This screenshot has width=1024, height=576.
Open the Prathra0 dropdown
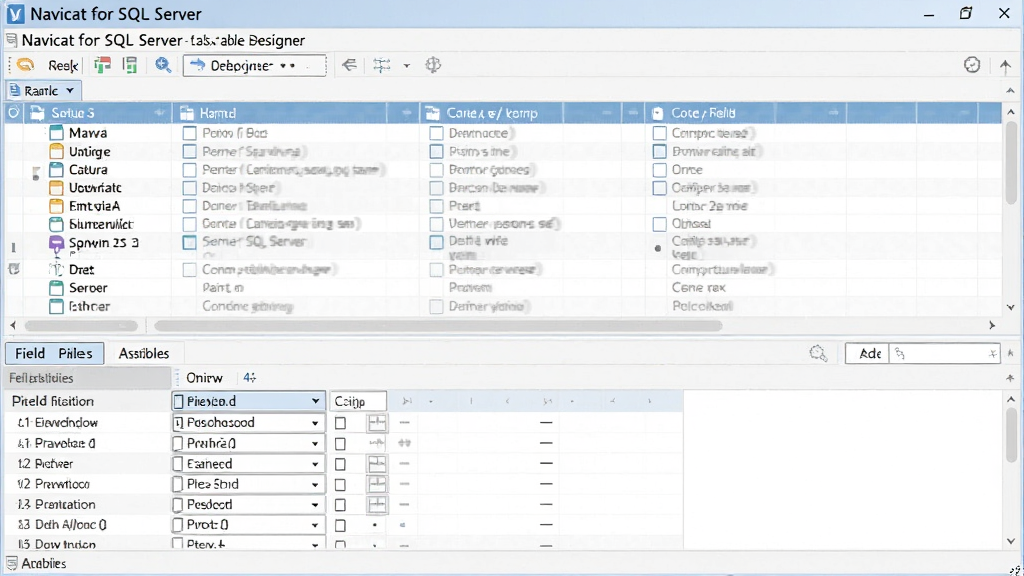tap(315, 443)
